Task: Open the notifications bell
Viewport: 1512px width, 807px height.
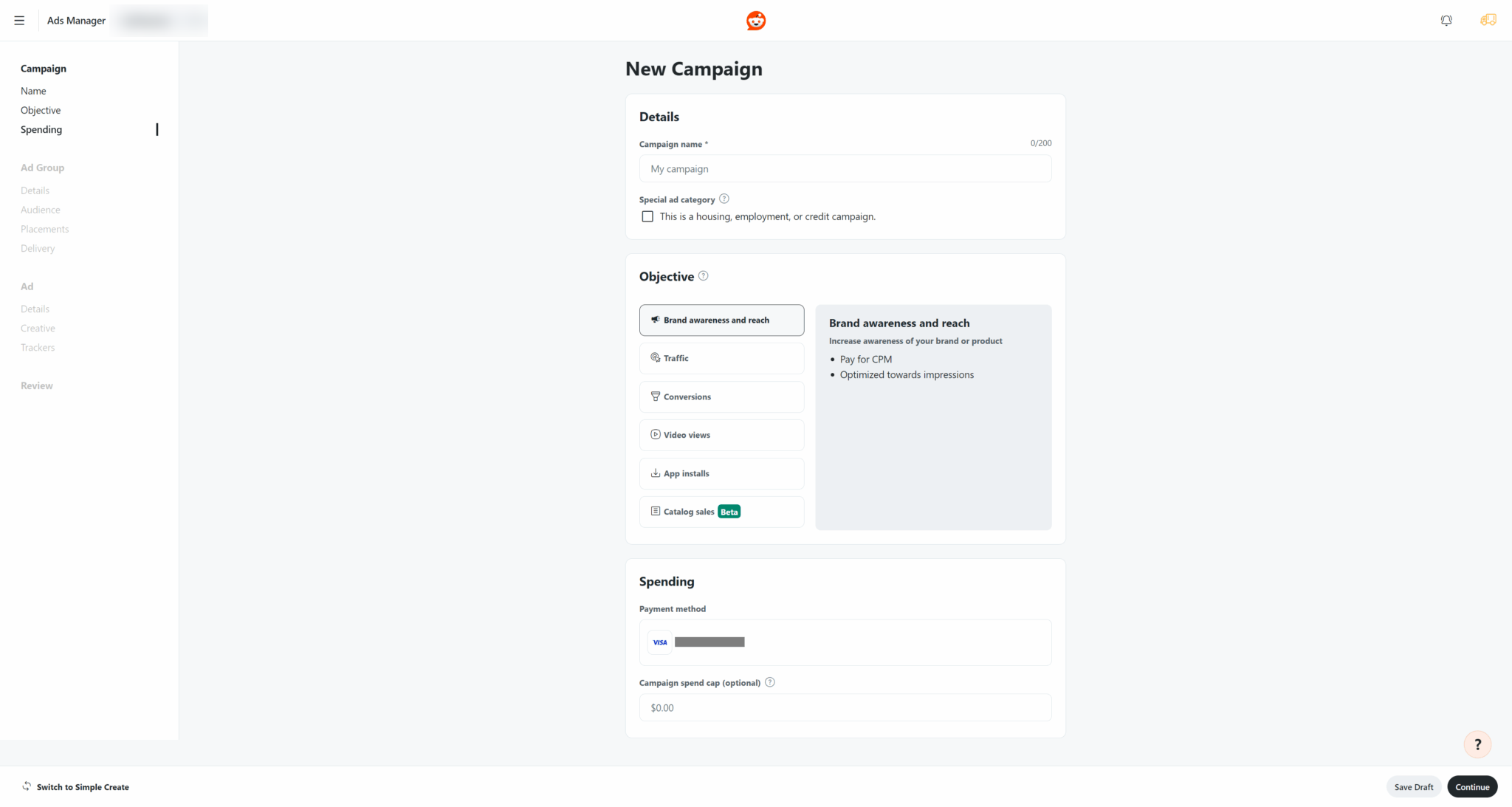Action: click(1446, 21)
